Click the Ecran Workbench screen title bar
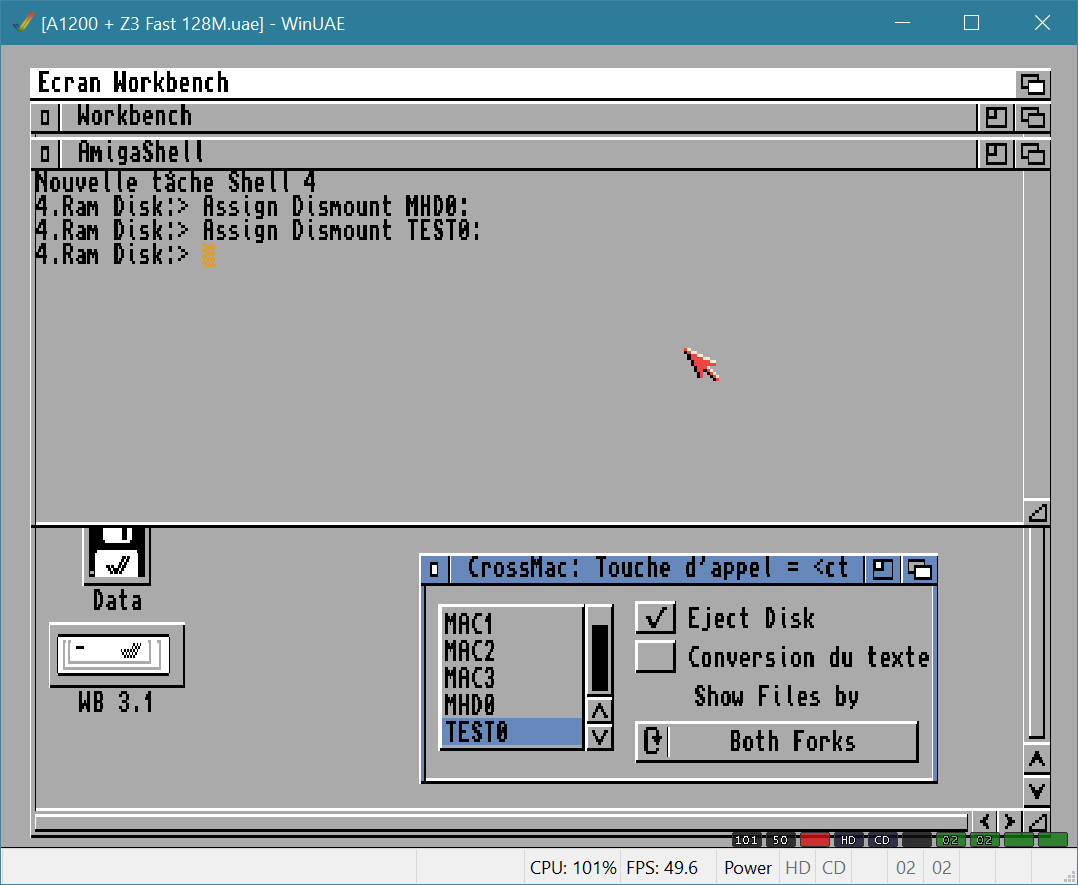Screen dimensions: 1078x885 pos(522,83)
